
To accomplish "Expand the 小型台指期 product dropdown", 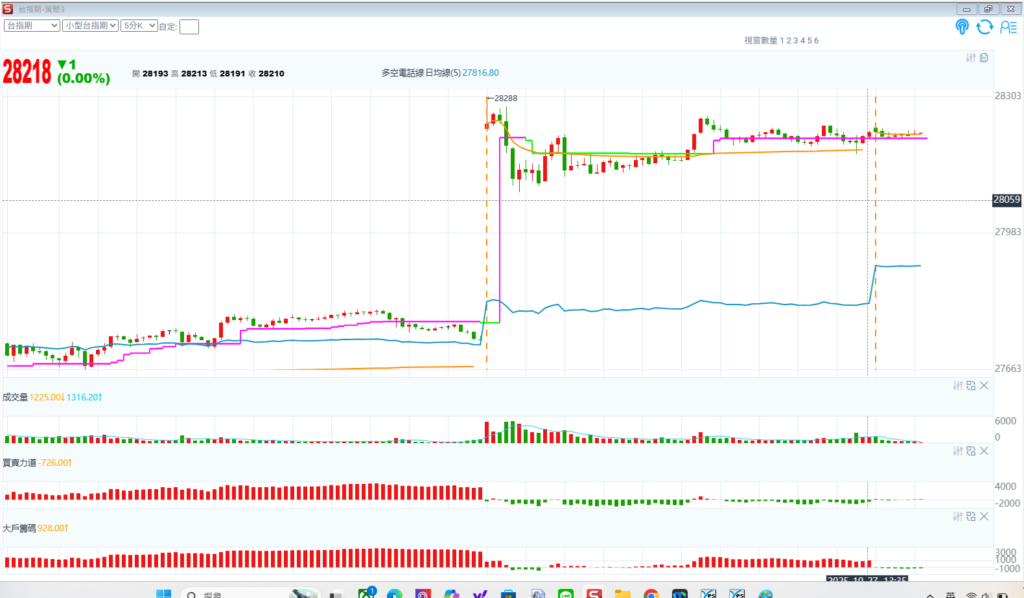I will tap(90, 26).
